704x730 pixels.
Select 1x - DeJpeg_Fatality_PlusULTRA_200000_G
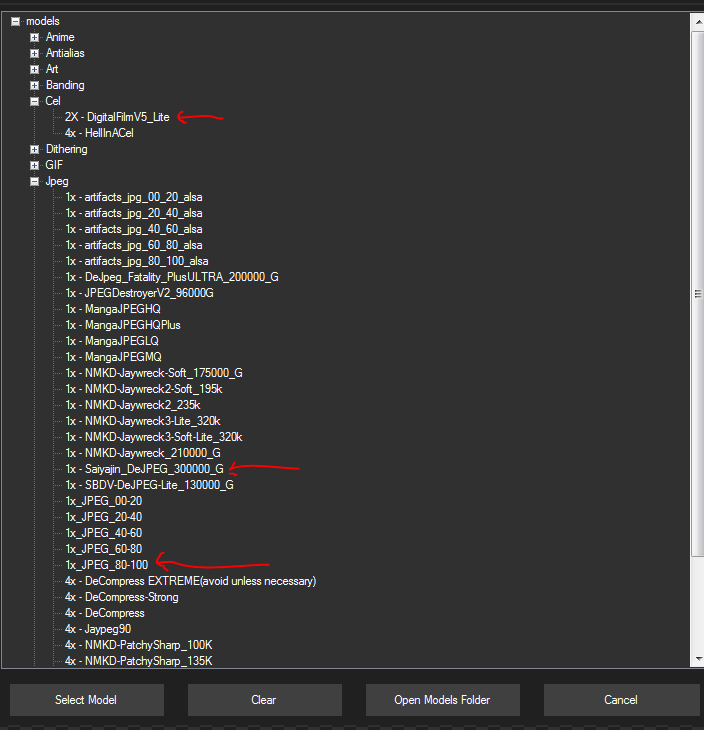coord(172,277)
